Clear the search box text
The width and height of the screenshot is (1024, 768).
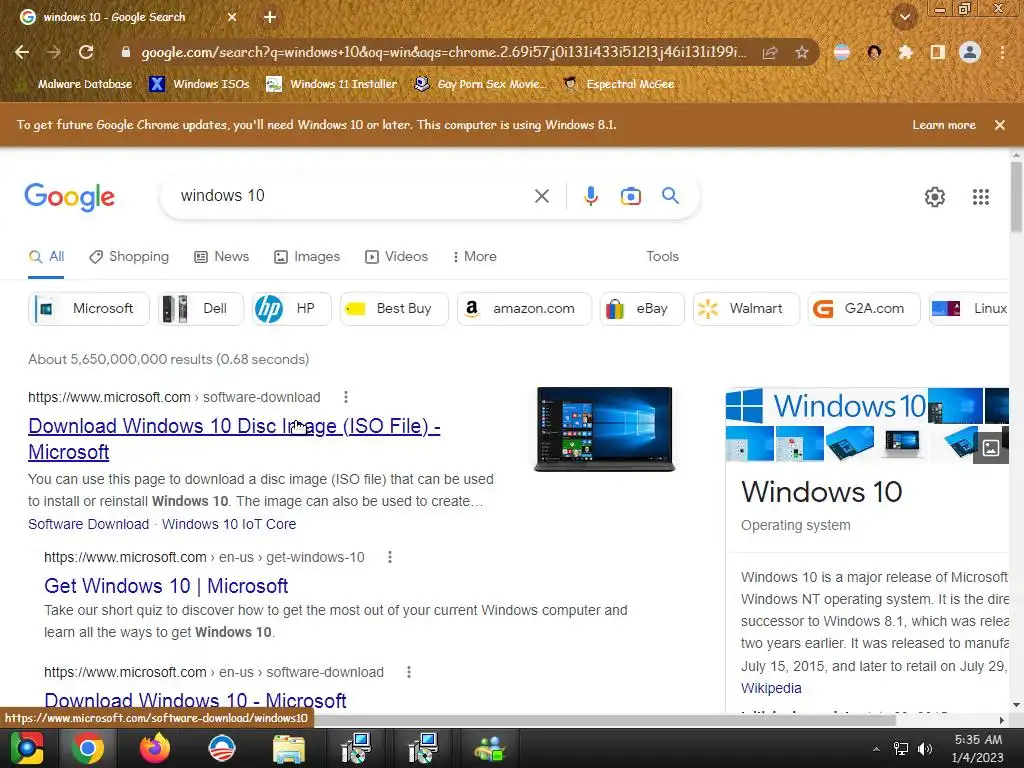pos(541,196)
